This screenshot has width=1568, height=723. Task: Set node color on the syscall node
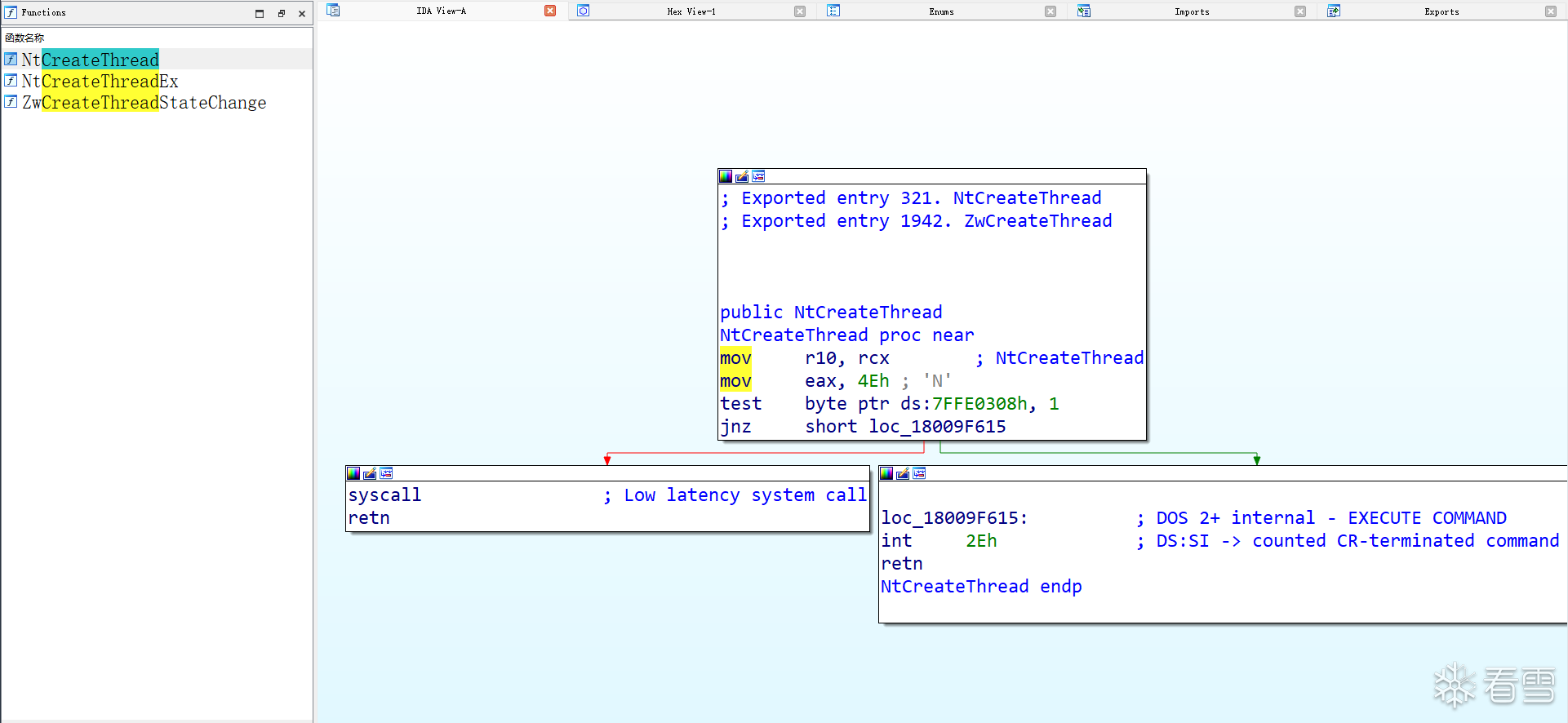pyautogui.click(x=353, y=473)
